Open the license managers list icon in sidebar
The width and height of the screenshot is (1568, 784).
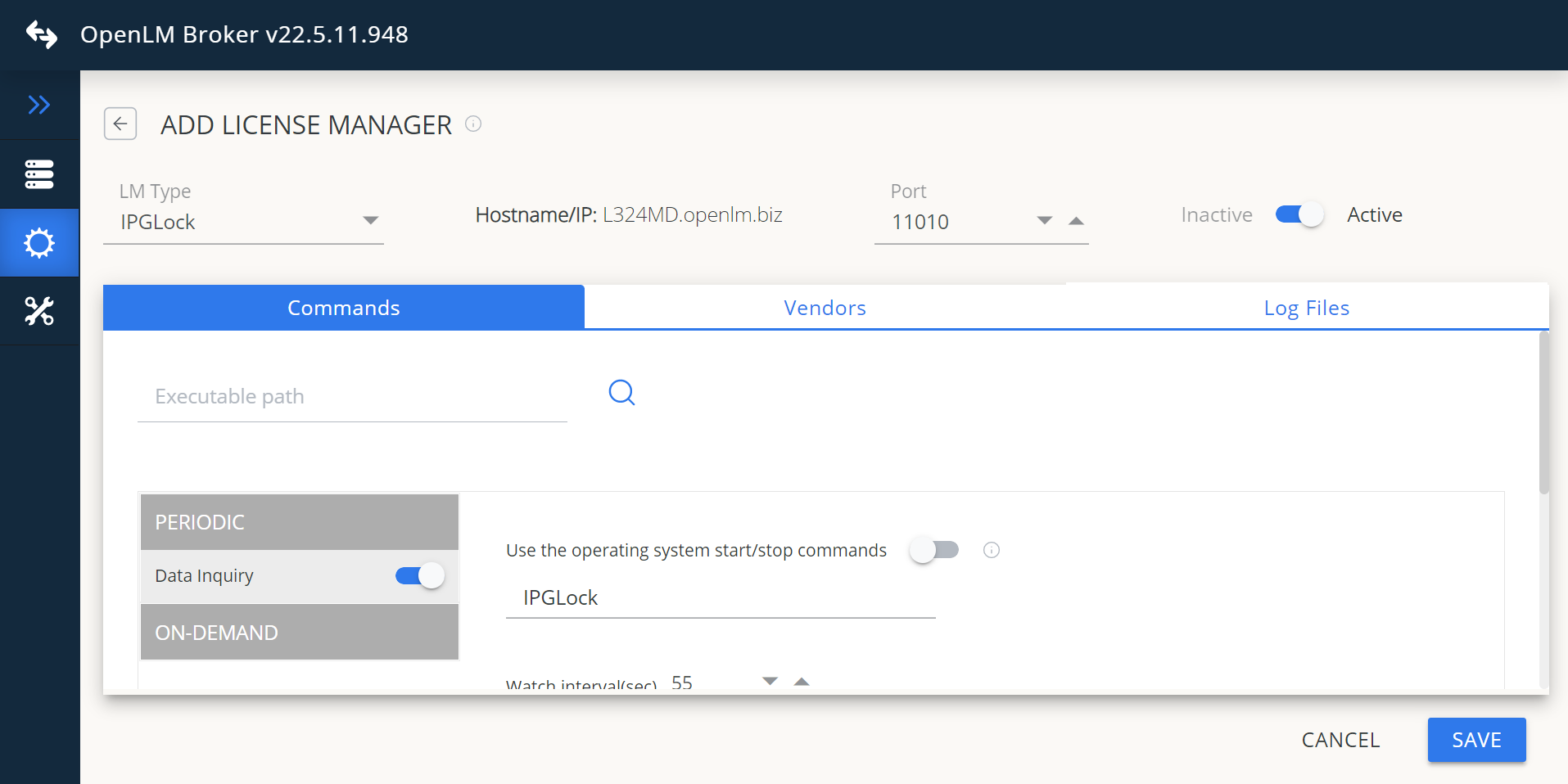pos(38,173)
